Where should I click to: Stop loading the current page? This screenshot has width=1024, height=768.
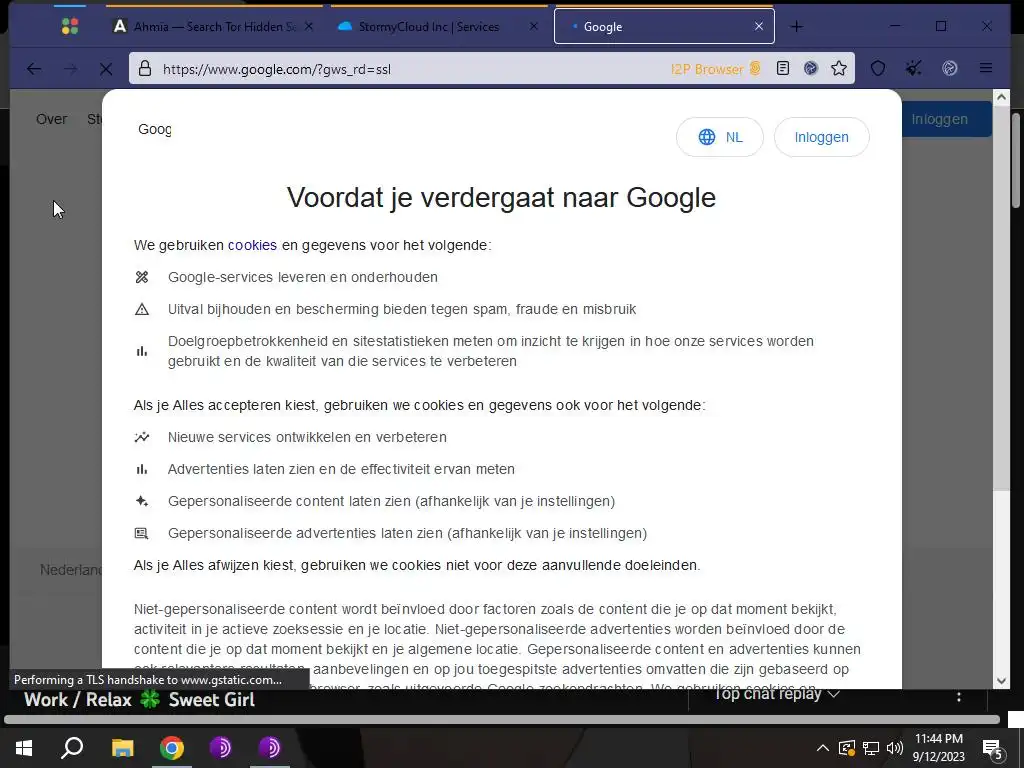(x=106, y=69)
